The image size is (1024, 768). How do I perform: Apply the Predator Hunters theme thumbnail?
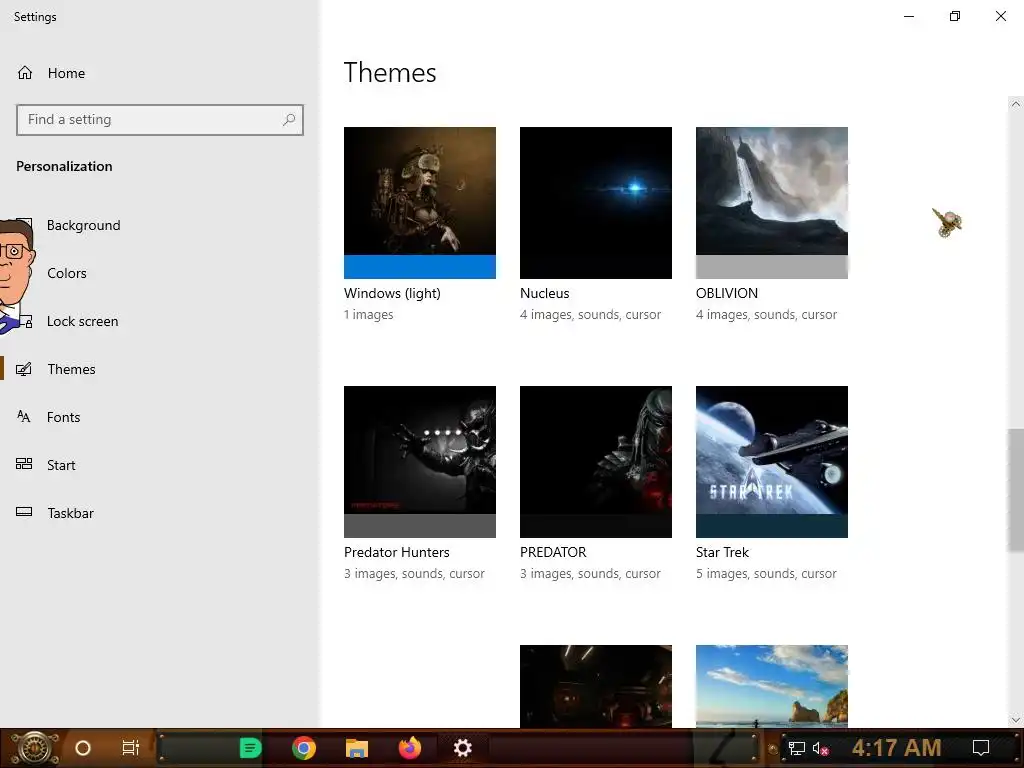420,462
